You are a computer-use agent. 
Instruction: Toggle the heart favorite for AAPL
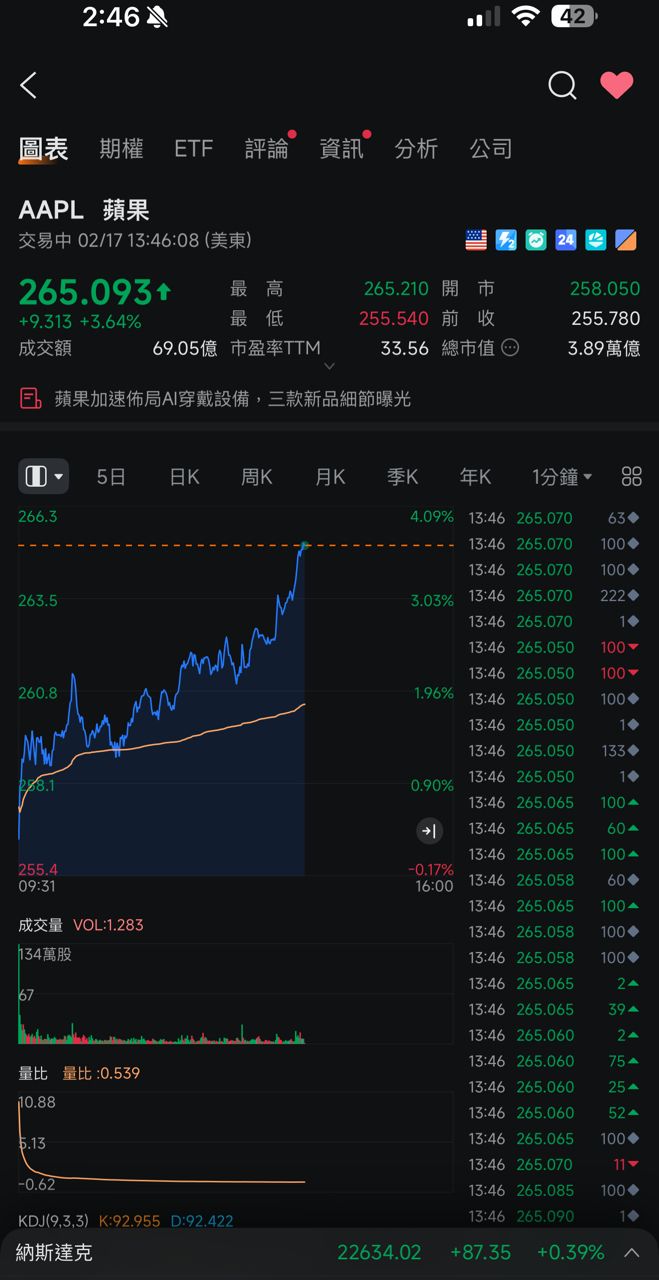pos(616,86)
